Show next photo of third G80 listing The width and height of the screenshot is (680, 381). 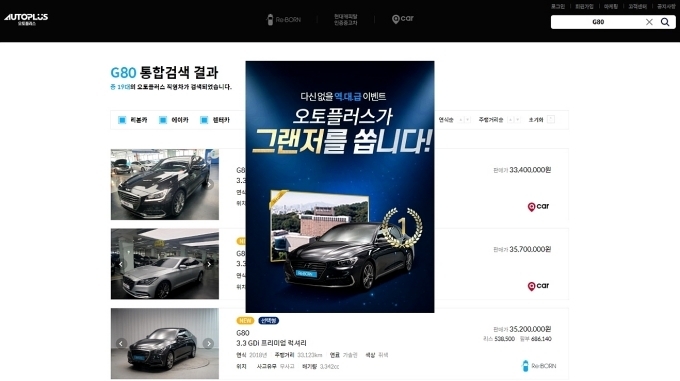[x=209, y=343]
